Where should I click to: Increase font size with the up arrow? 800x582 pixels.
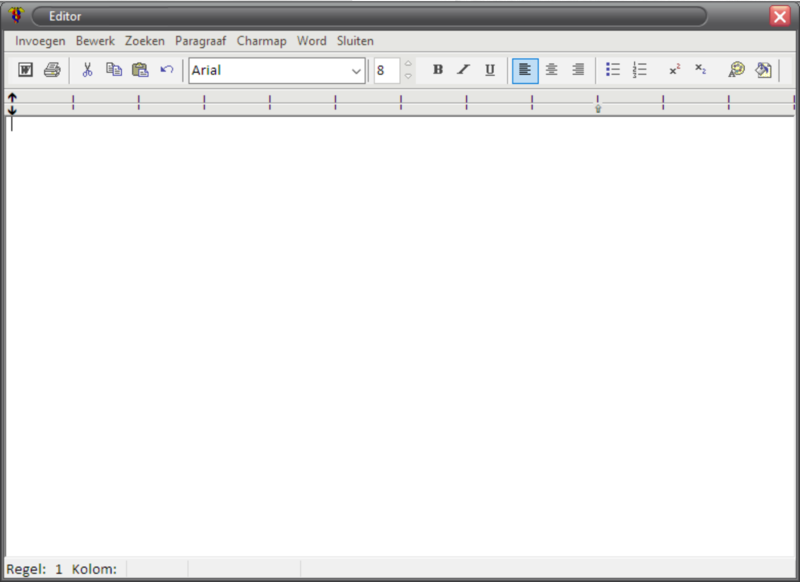click(x=408, y=64)
